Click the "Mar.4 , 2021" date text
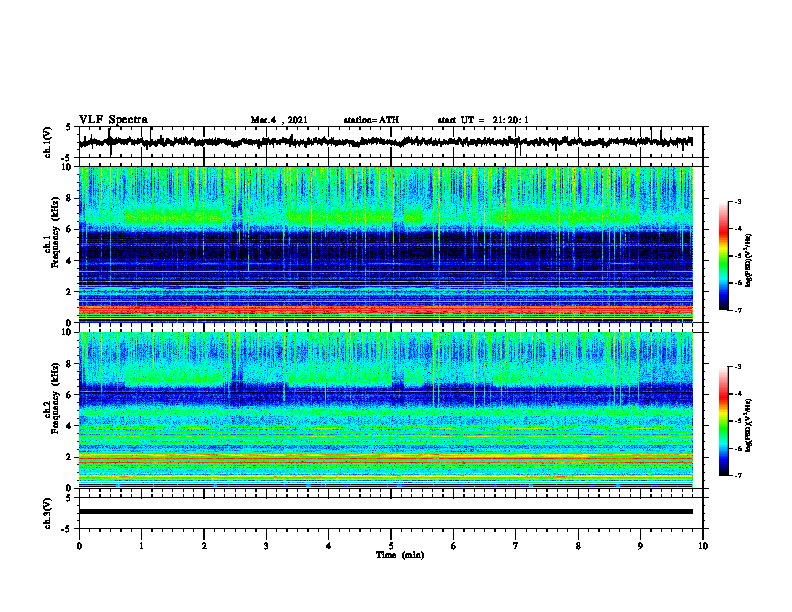Screen dimensions: 792x612 point(279,120)
